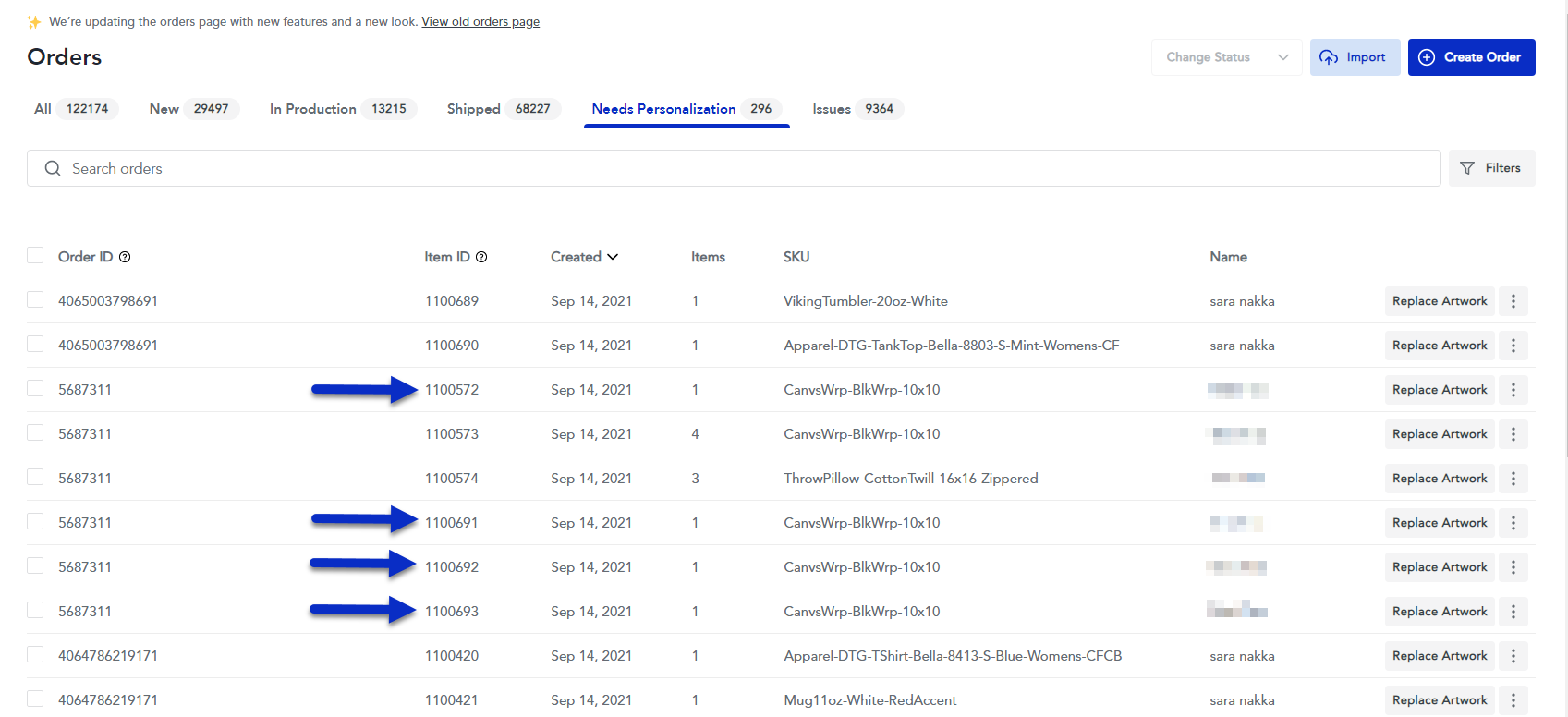Open the three-dot menu for item 1100421
Screen dimensions: 1568x717
coord(1513,700)
